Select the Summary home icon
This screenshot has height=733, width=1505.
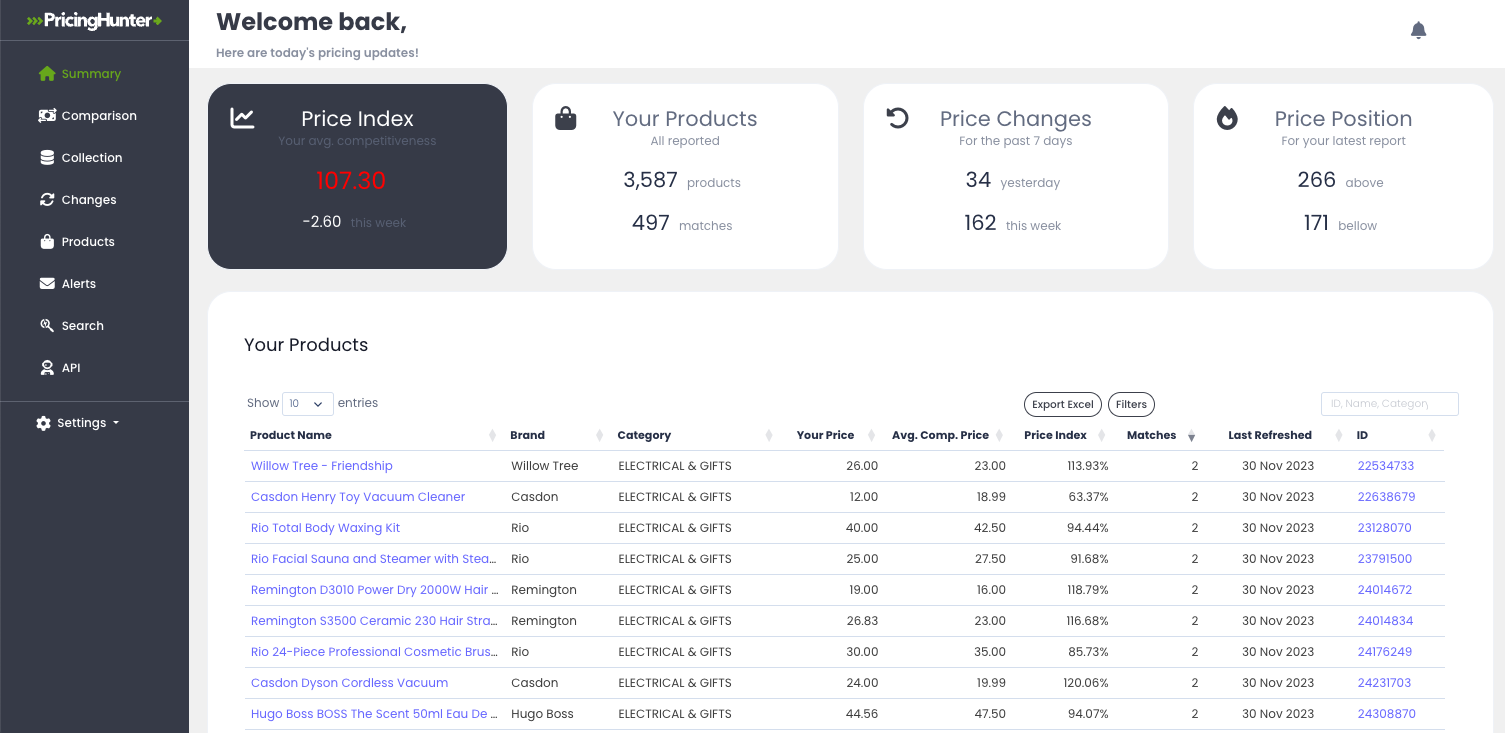[46, 73]
